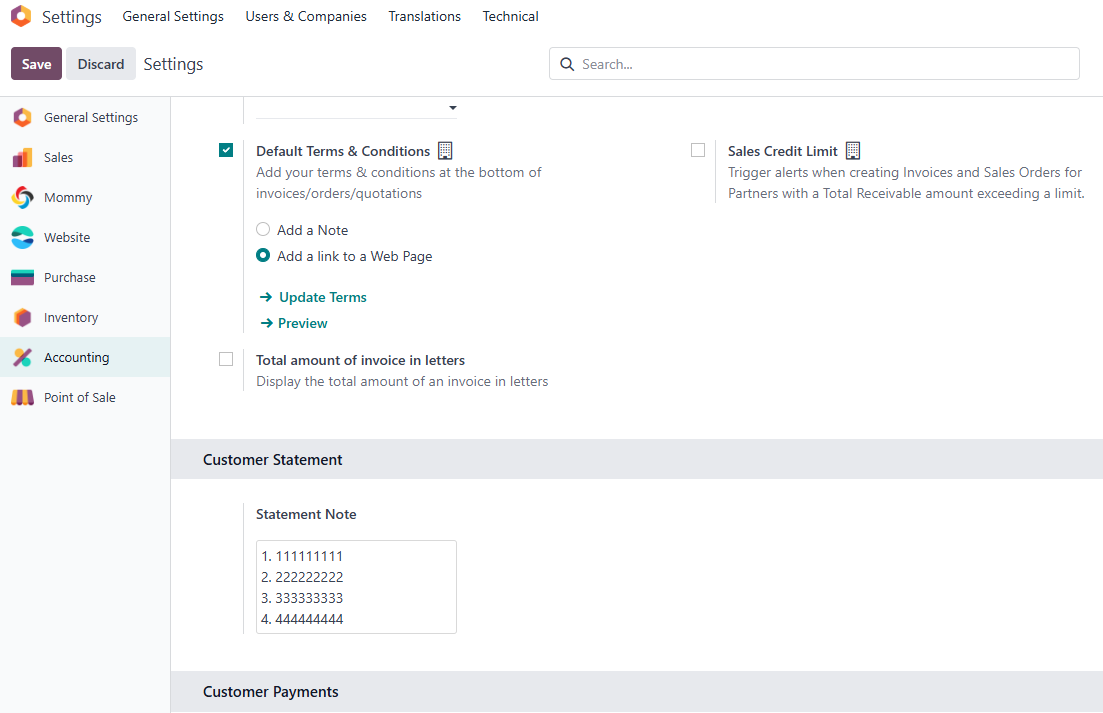Click the Statement Note label
1103x713 pixels.
click(x=306, y=515)
